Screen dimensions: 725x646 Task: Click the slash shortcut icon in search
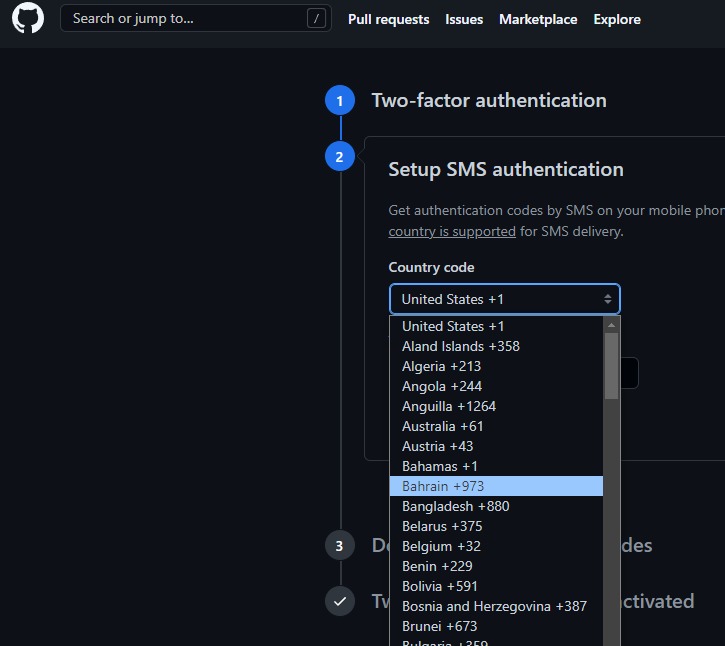click(316, 18)
